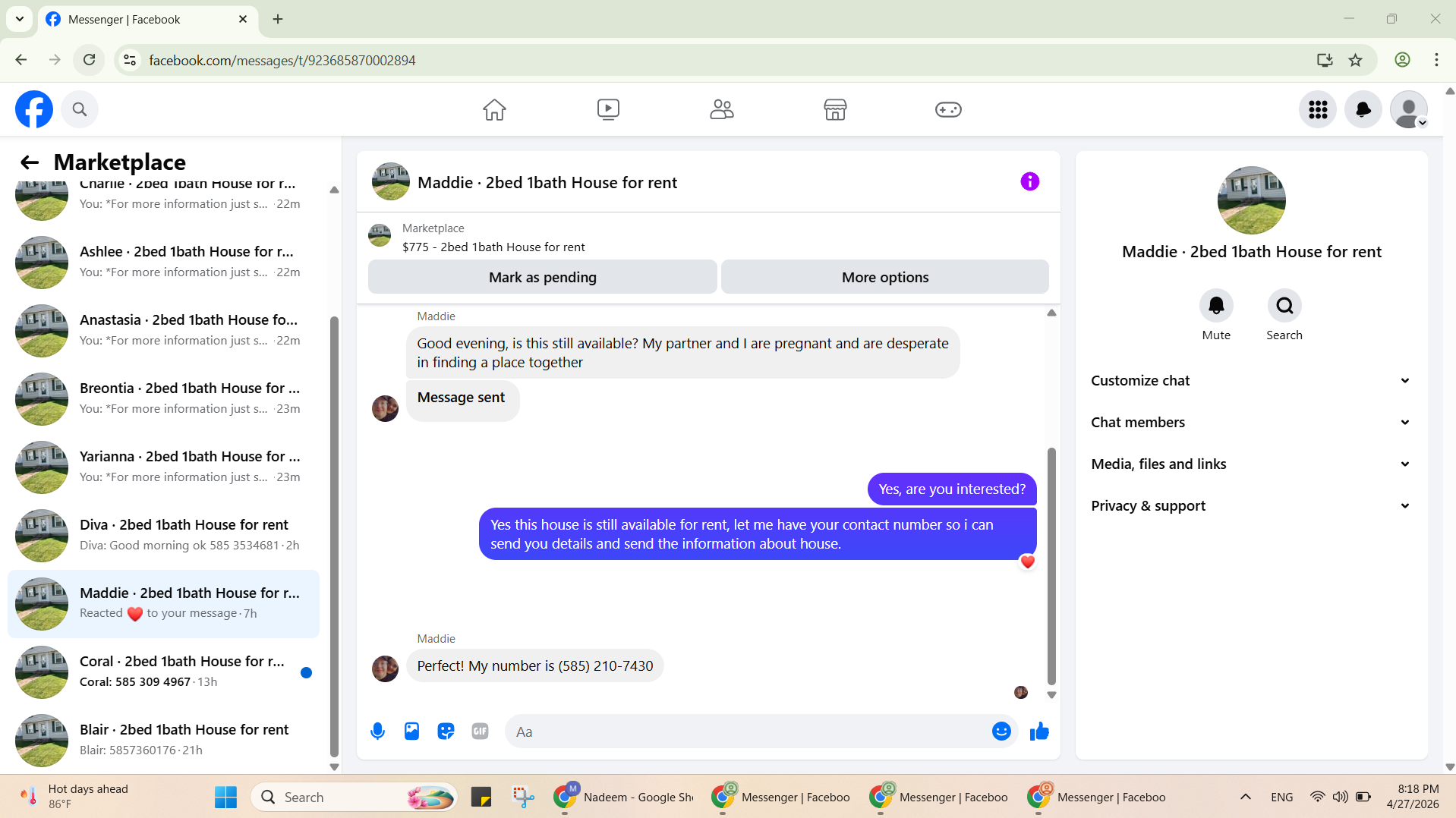View site information icon in address bar

(130, 60)
